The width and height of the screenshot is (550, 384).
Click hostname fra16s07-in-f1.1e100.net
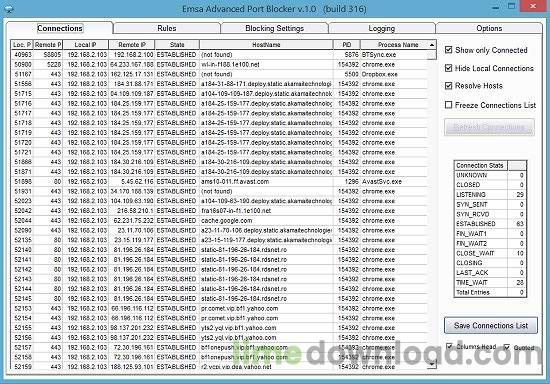coord(236,211)
